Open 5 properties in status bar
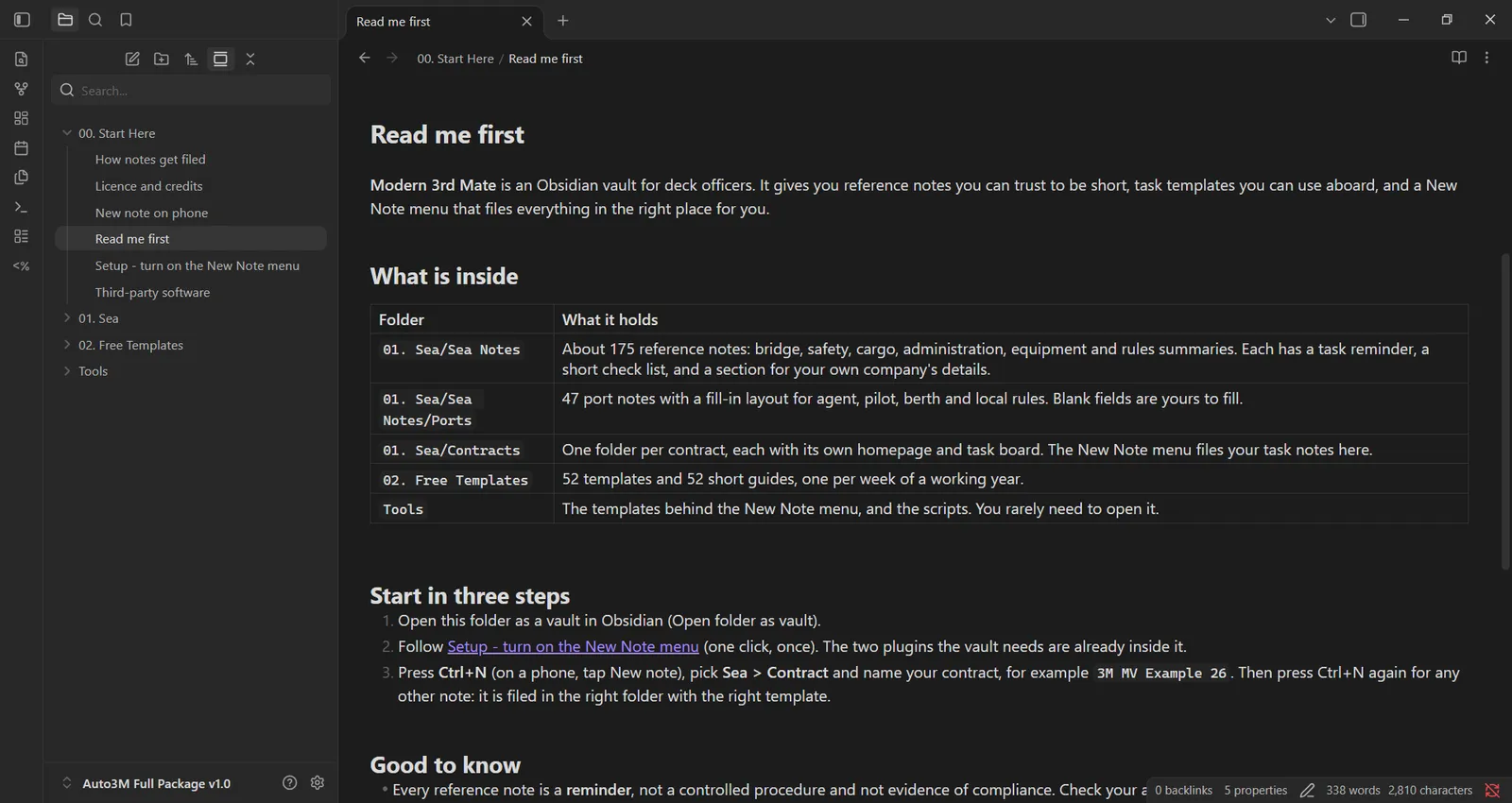The height and width of the screenshot is (803, 1512). pos(1256,790)
